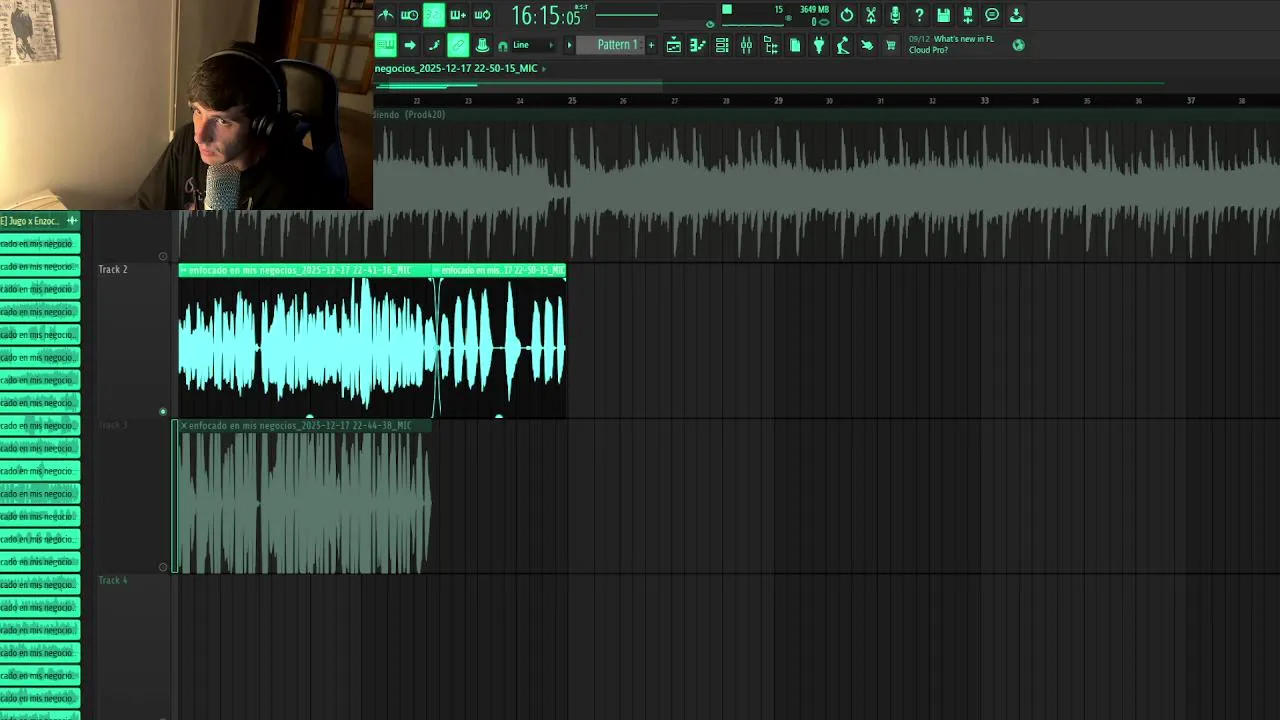Click the stamp-shaped toolbar icon
1280x720 pixels.
482,45
